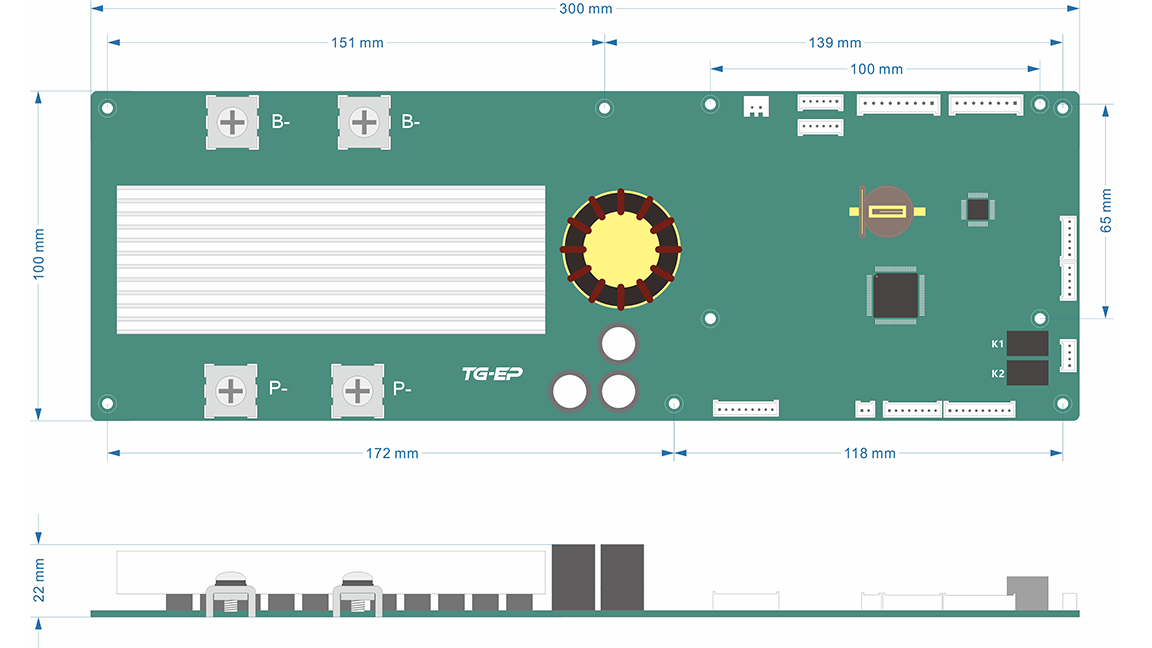Click the left B- terminal screw
The image size is (1152, 648).
click(x=232, y=123)
